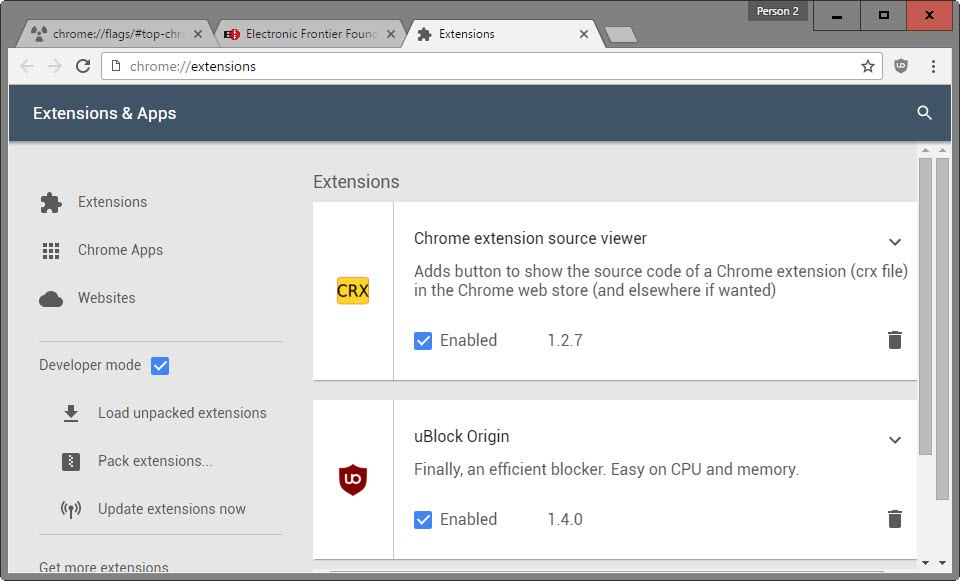Click the Load unpacked download icon
Screen dimensions: 960x581
point(71,413)
